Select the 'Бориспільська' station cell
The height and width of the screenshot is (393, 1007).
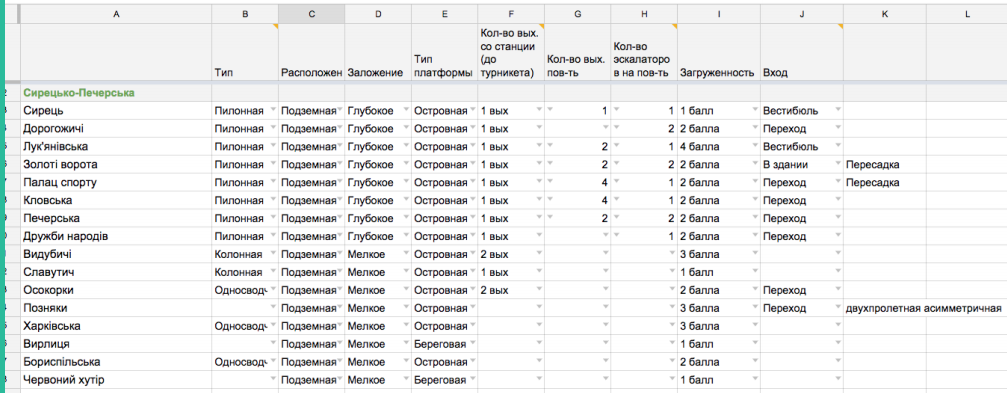(116, 362)
